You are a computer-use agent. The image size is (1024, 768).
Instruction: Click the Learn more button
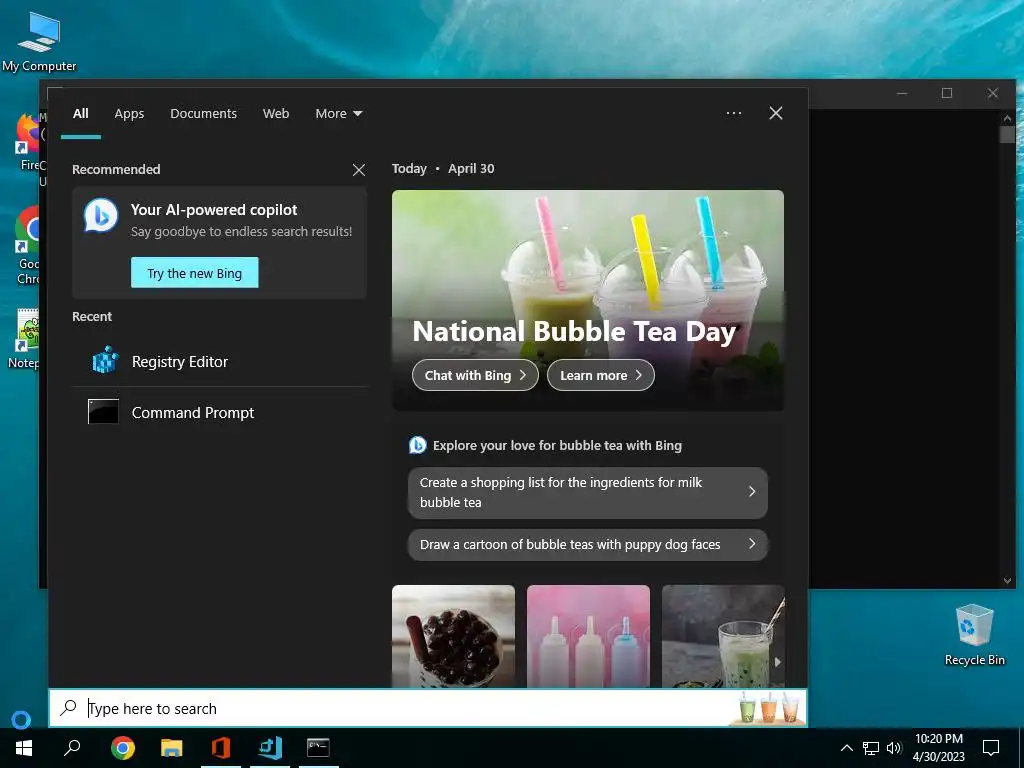pos(600,375)
